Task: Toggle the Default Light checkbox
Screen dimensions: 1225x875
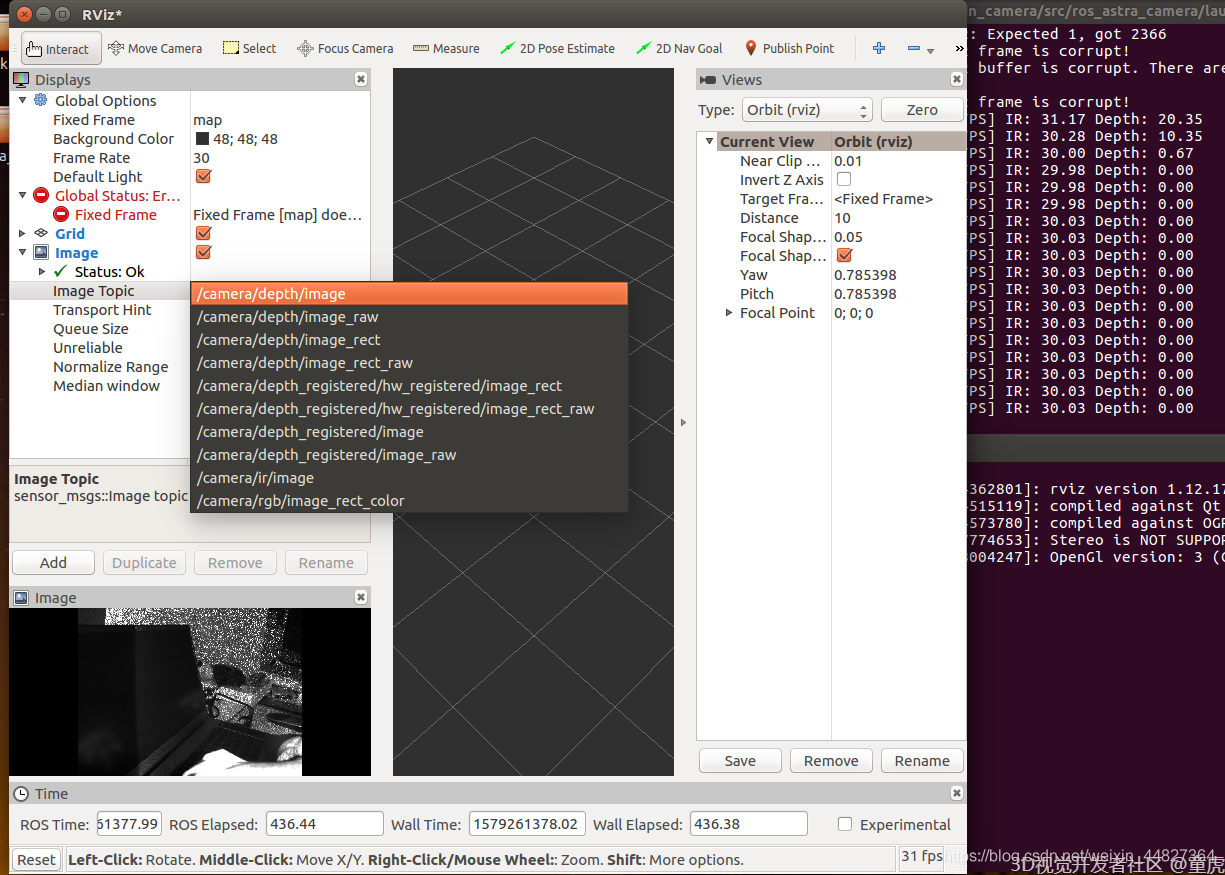Action: pyautogui.click(x=203, y=176)
